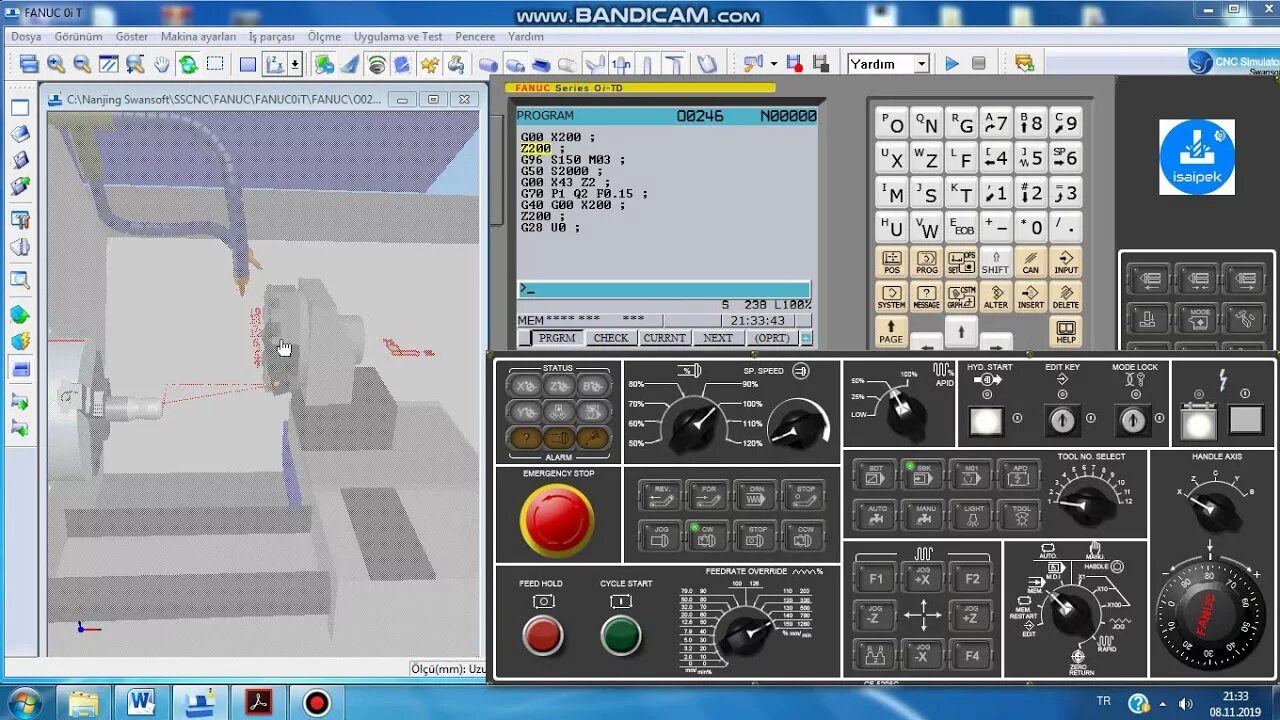Click the zoom in toolbar icon
Image resolution: width=1280 pixels, height=720 pixels.
tap(56, 64)
